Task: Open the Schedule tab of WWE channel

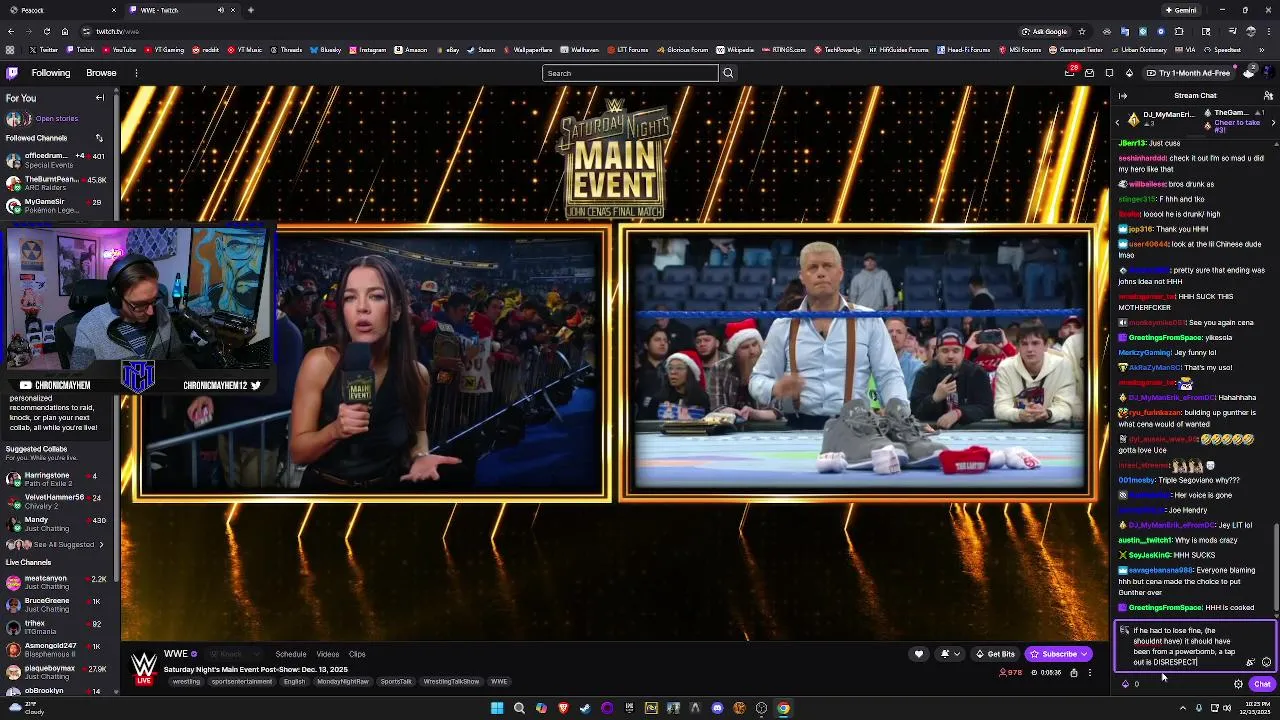Action: click(291, 654)
